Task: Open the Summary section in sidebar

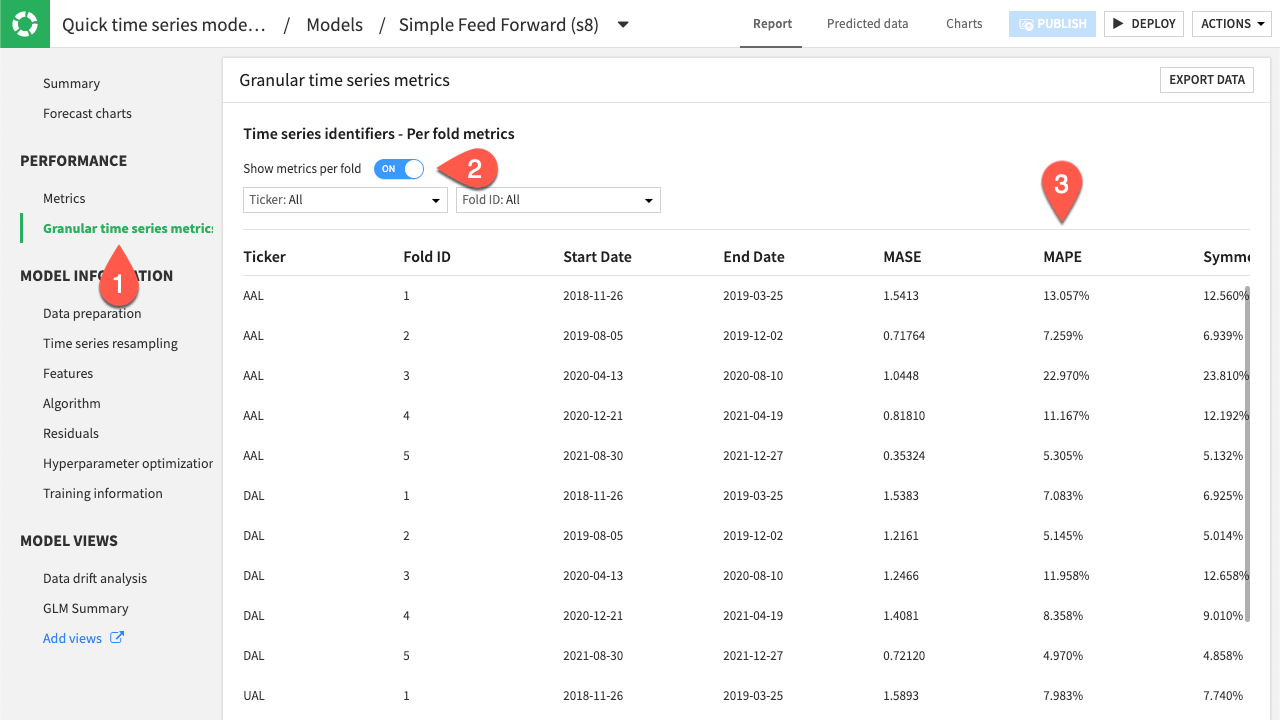Action: pyautogui.click(x=71, y=84)
